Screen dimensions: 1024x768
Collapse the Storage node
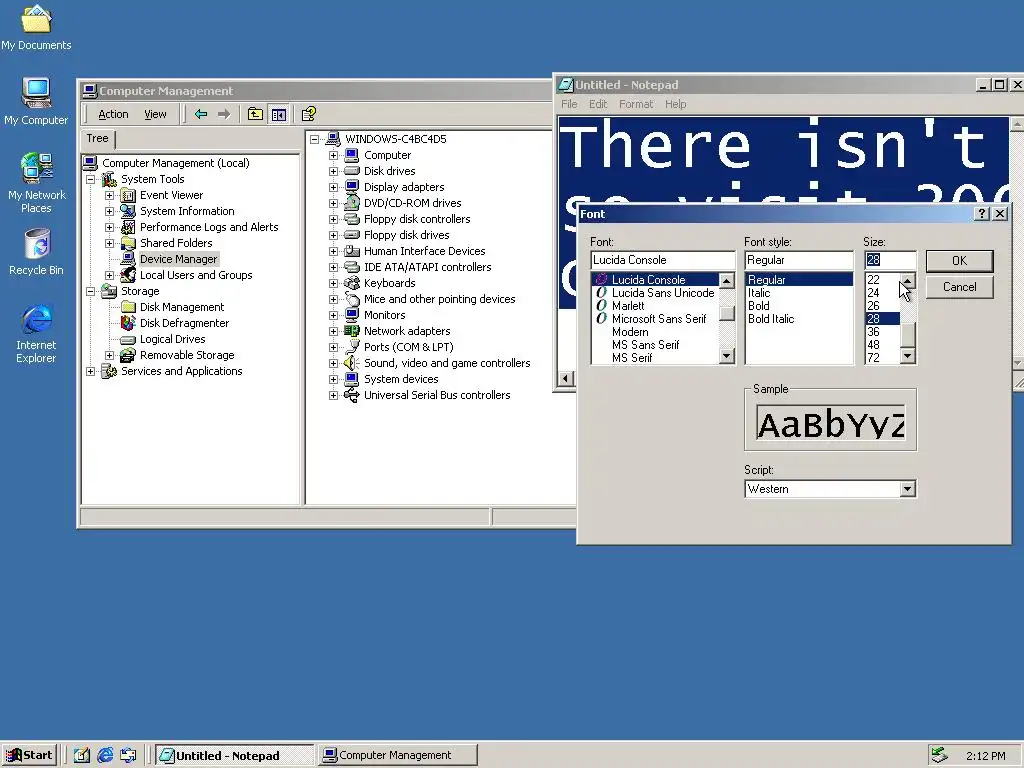91,291
